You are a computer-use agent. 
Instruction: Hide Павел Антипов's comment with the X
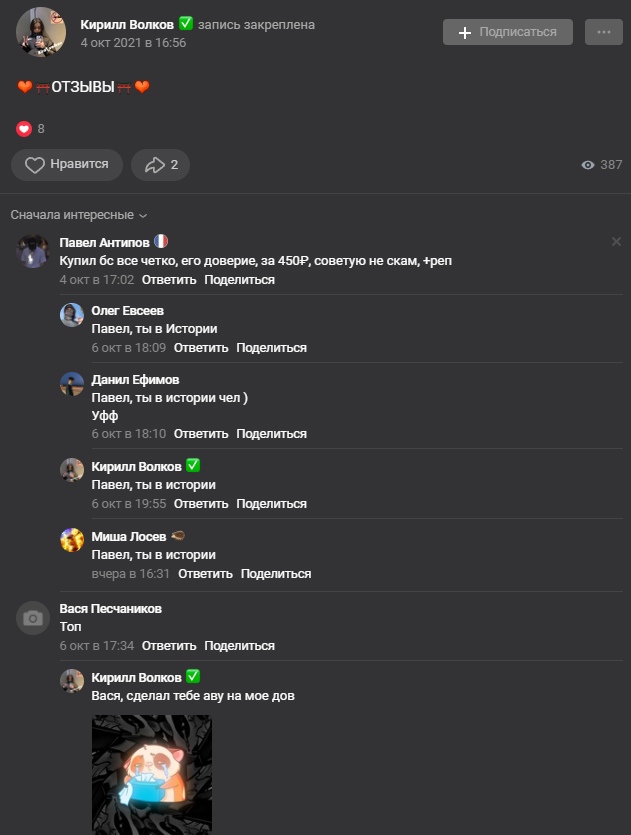tap(616, 242)
